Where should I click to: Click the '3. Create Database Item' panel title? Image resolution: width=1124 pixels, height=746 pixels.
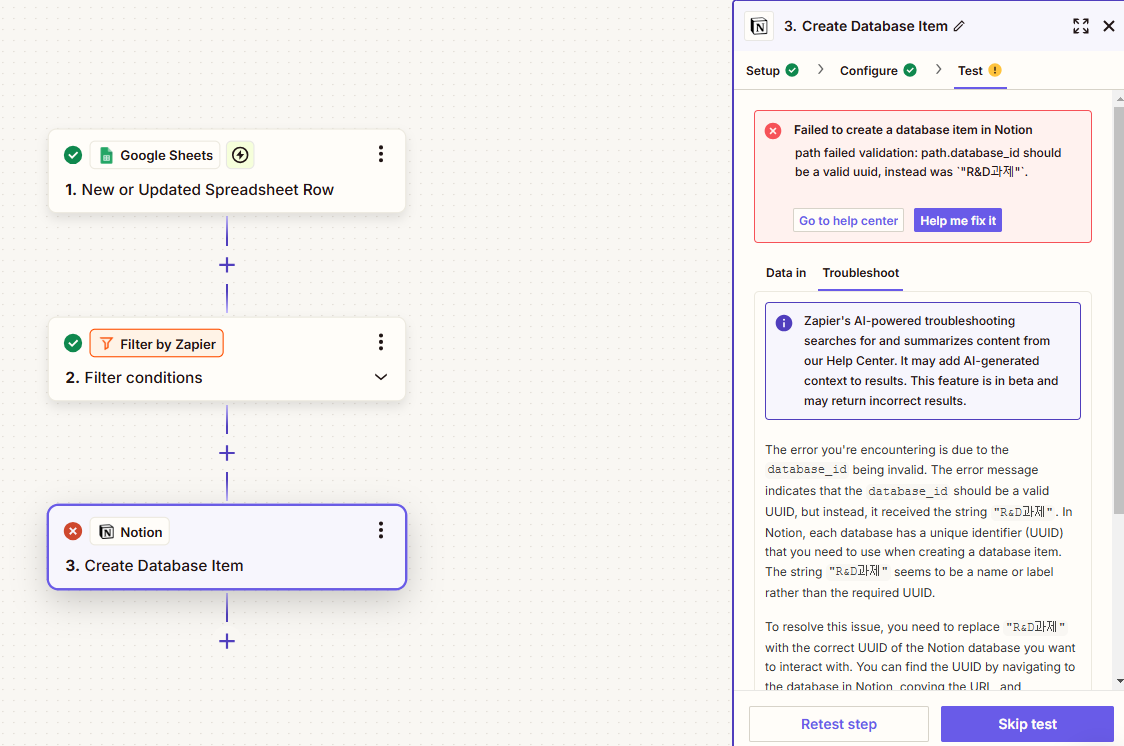[865, 27]
